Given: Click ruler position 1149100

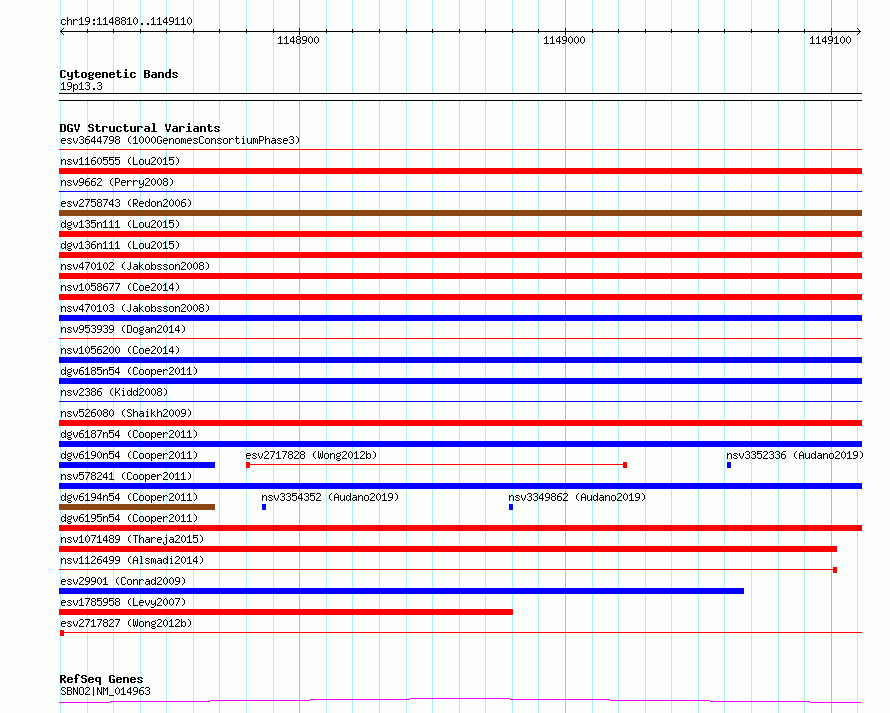Looking at the screenshot, I should (x=830, y=40).
